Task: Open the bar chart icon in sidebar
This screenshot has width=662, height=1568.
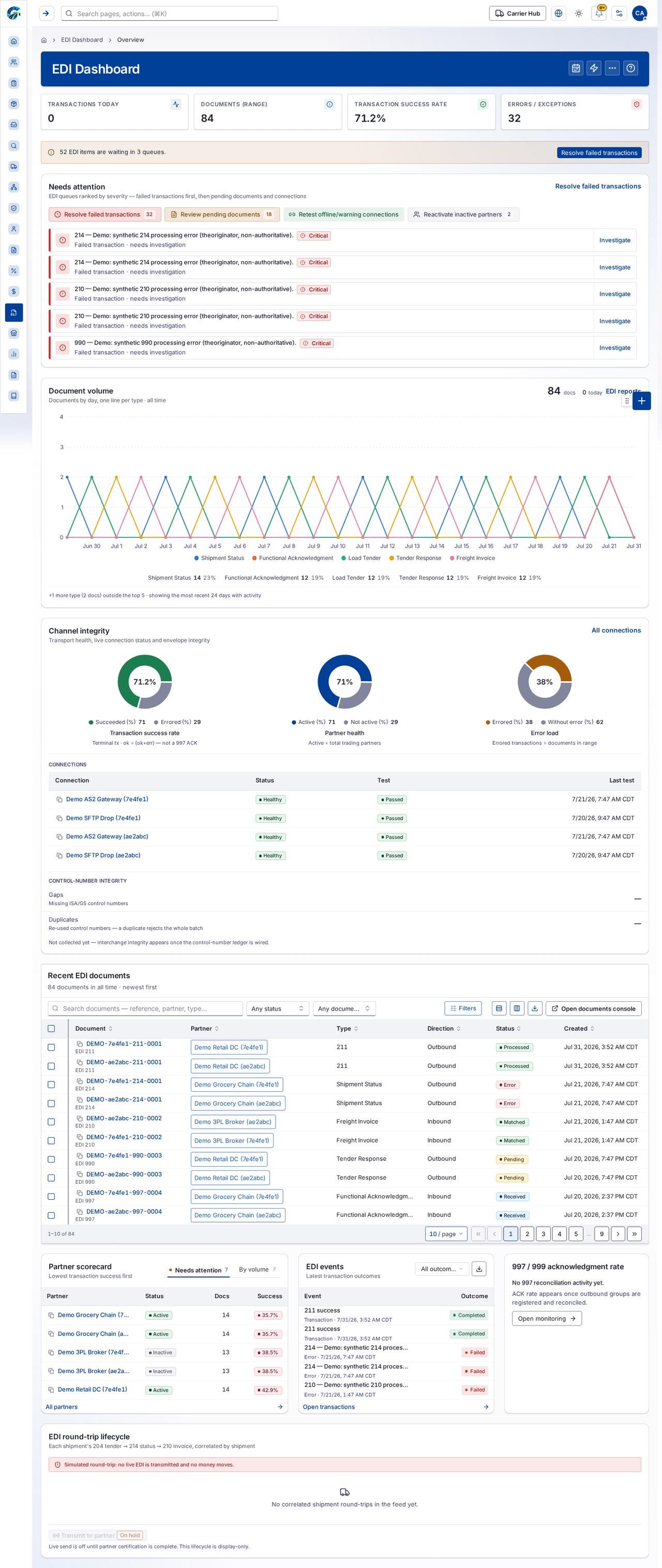Action: [x=14, y=354]
